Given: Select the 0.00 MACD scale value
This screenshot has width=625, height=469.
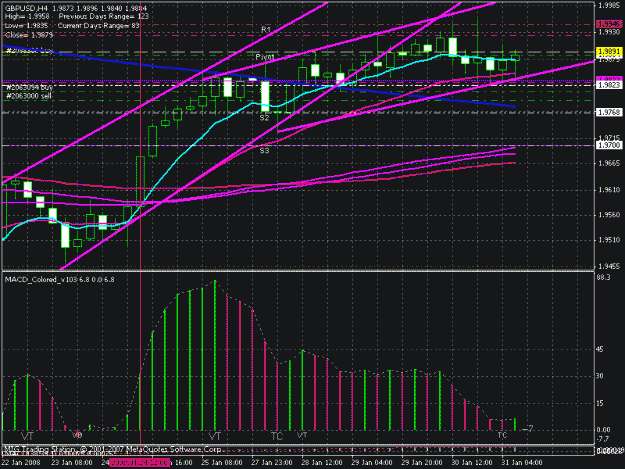Looking at the screenshot, I should [x=604, y=430].
